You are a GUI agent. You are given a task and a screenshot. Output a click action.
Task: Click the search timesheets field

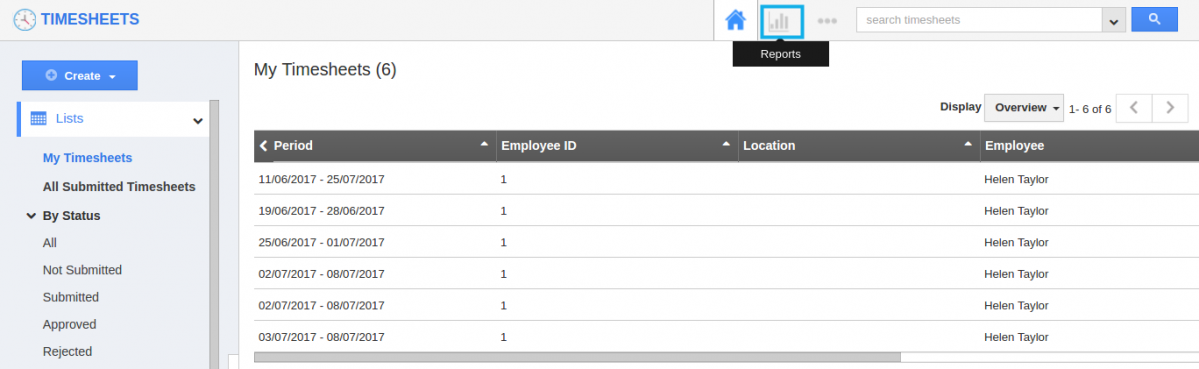pos(979,20)
